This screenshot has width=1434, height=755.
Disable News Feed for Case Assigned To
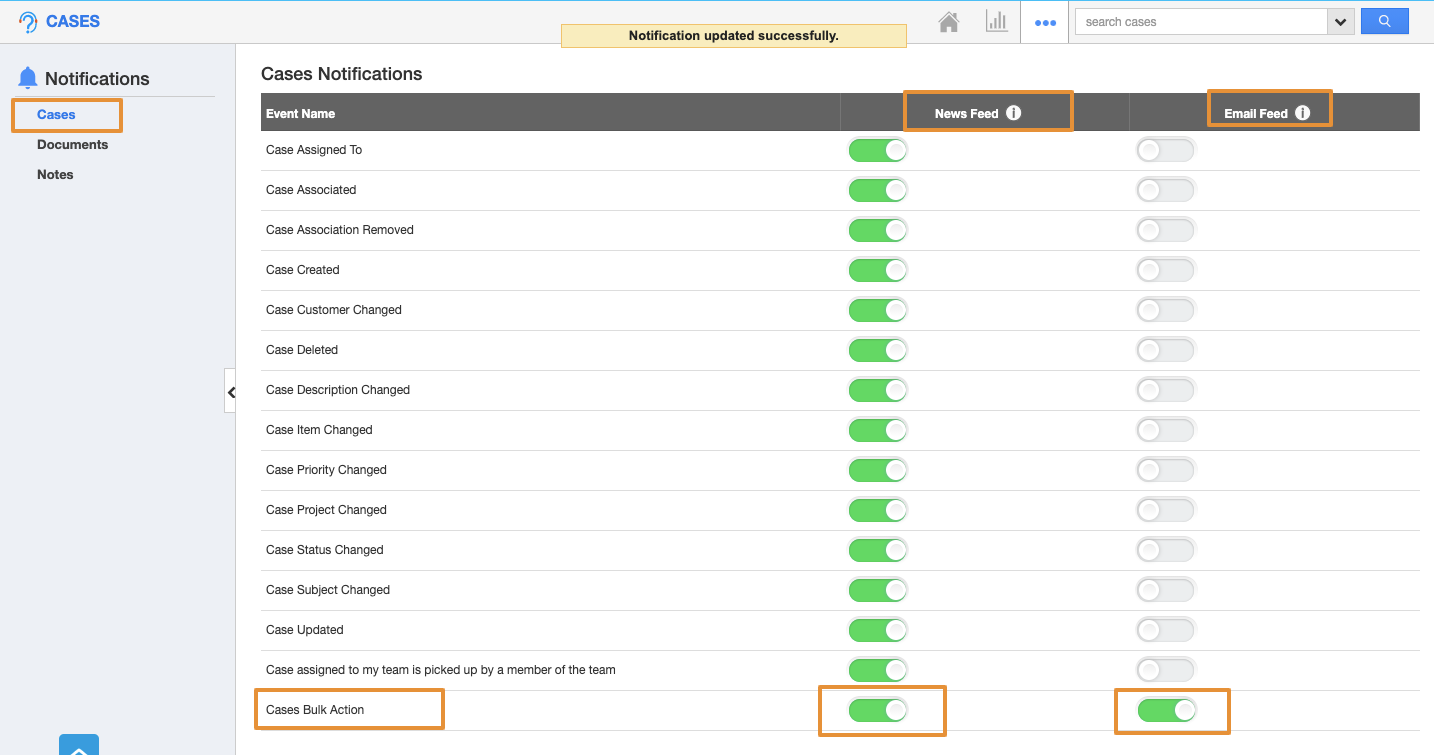(x=877, y=150)
